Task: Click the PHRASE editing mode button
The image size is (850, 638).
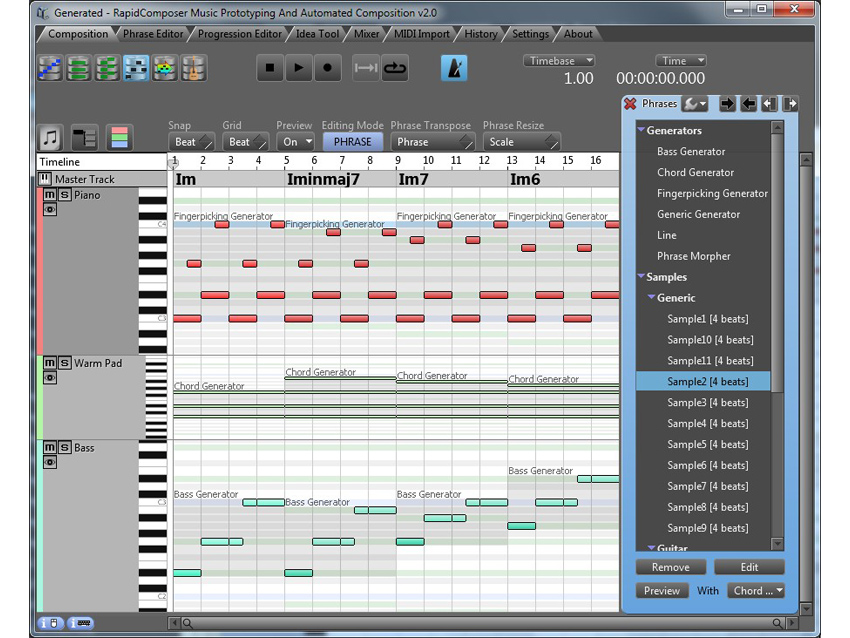Action: point(352,142)
